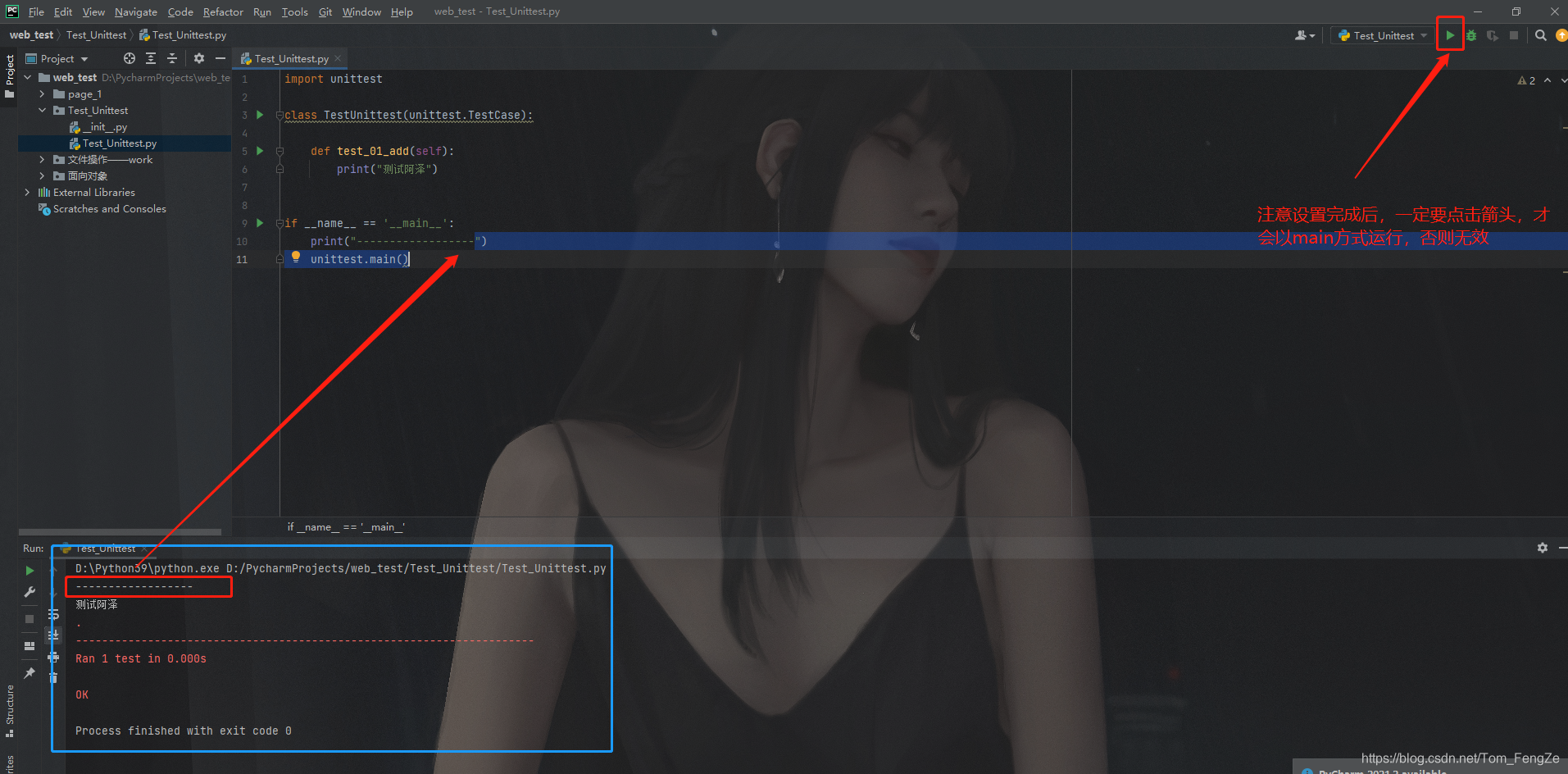The image size is (1568, 774).
Task: Open the File menu
Action: tap(36, 11)
